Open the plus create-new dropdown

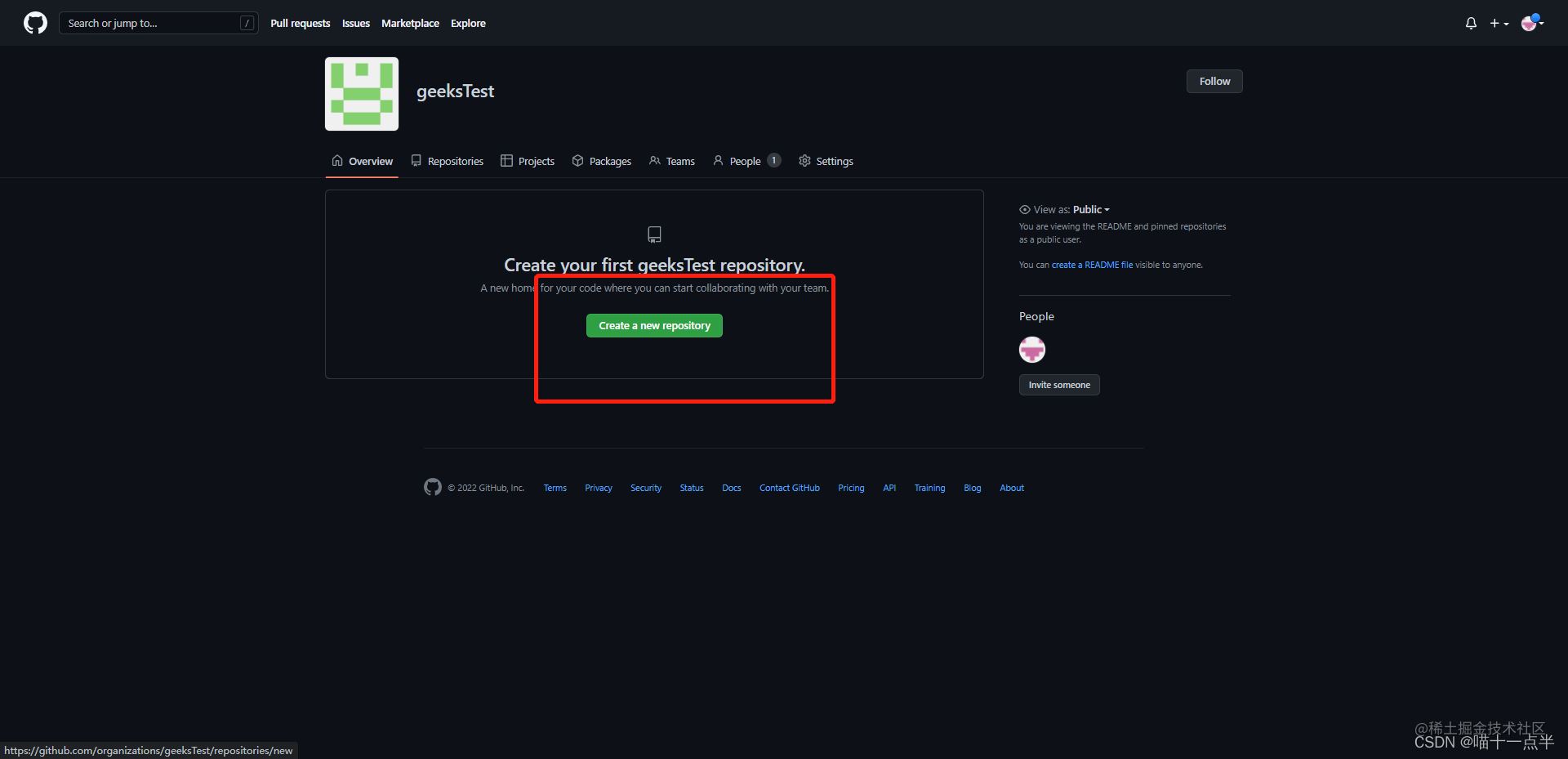pyautogui.click(x=1499, y=24)
